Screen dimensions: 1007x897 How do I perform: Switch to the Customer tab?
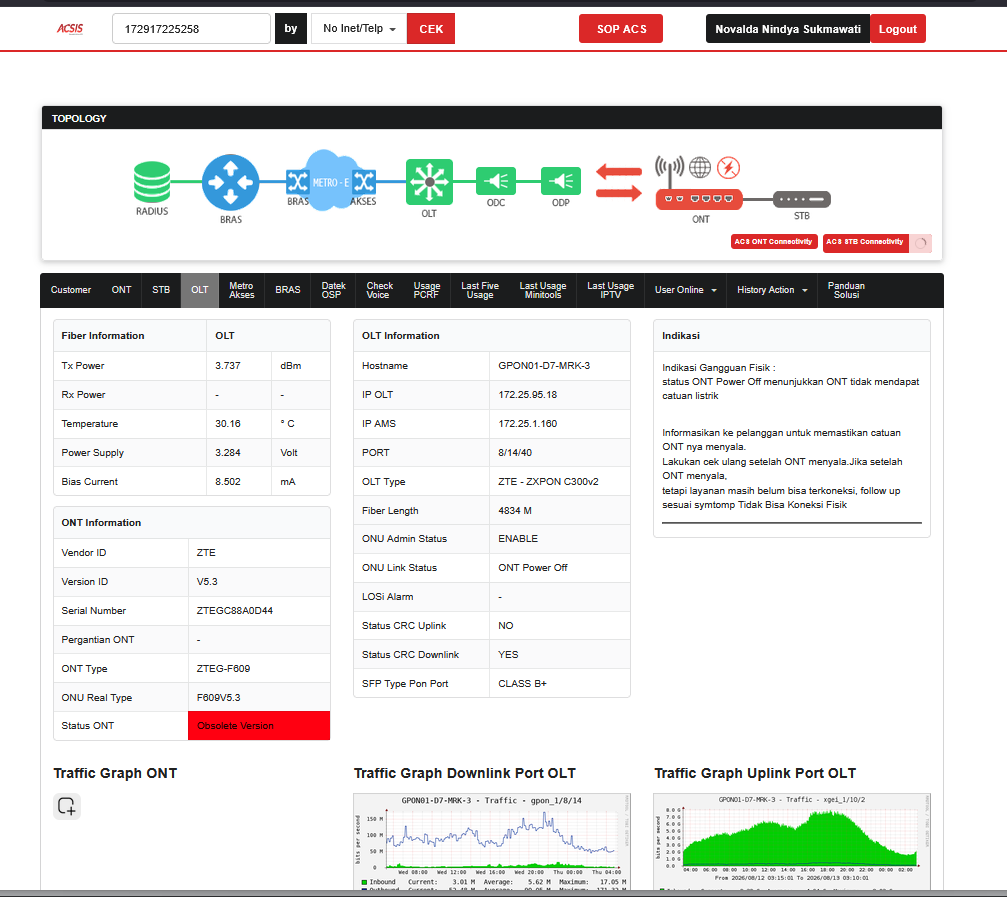point(71,290)
